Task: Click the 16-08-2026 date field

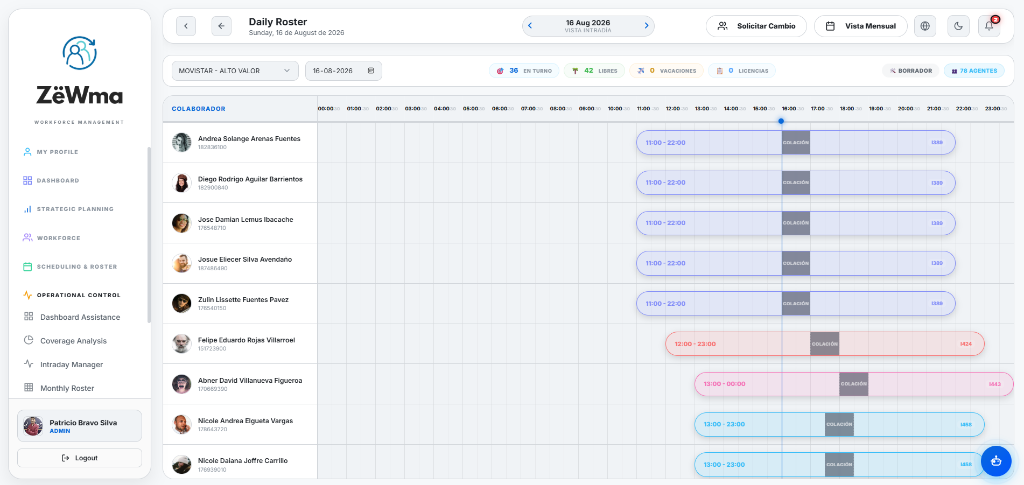Action: [344, 70]
